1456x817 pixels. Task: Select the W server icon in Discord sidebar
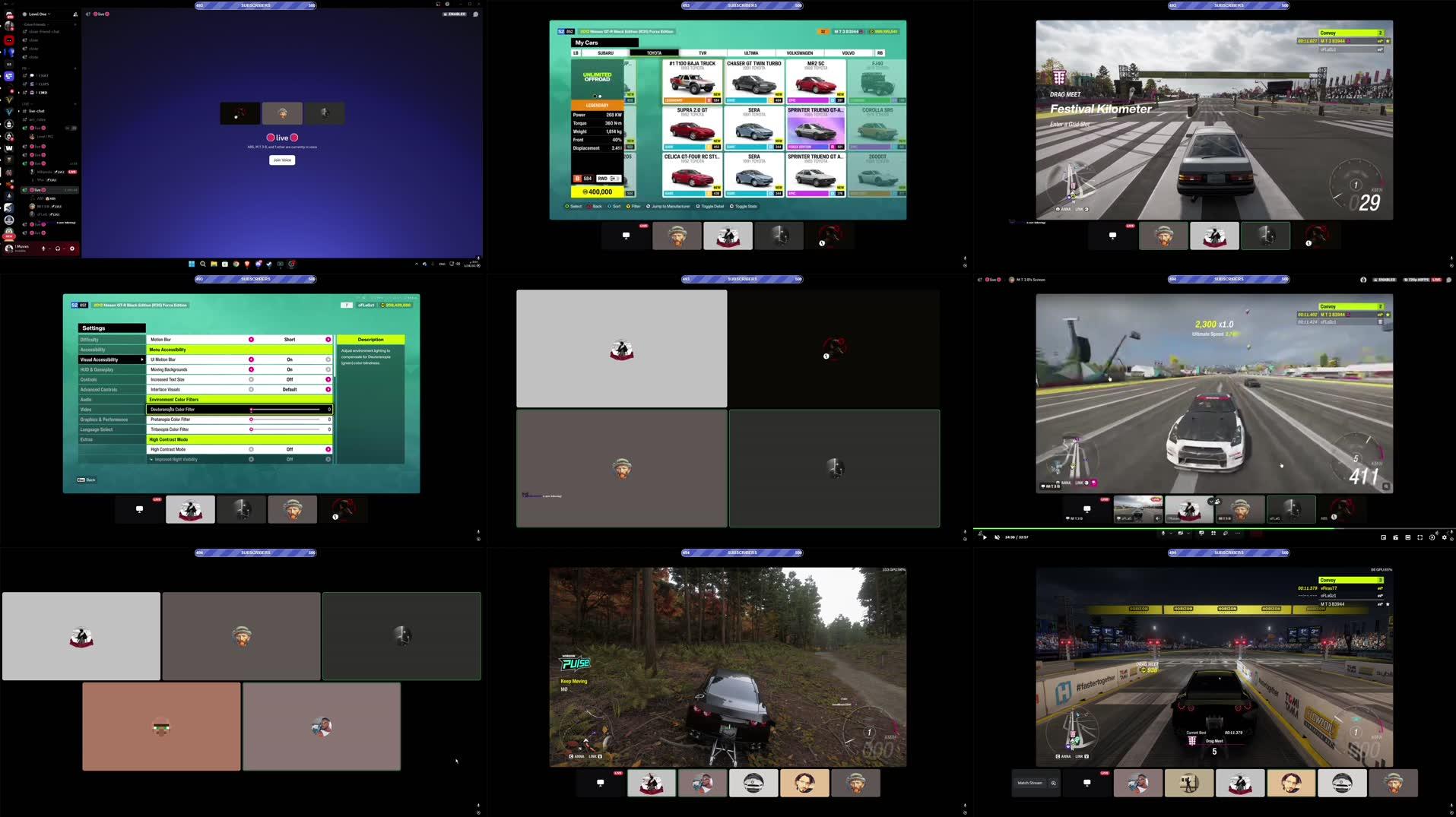pos(8,148)
